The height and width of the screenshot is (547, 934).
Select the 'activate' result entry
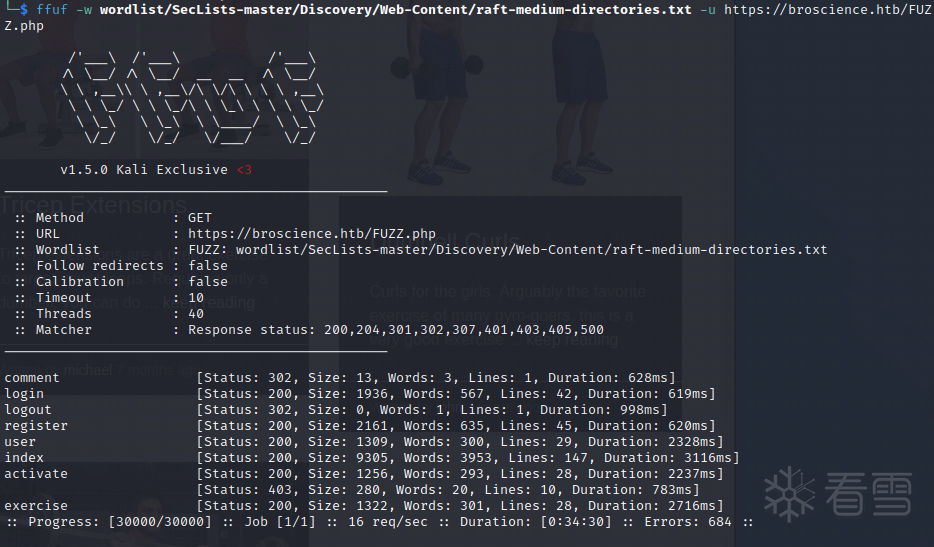point(364,474)
